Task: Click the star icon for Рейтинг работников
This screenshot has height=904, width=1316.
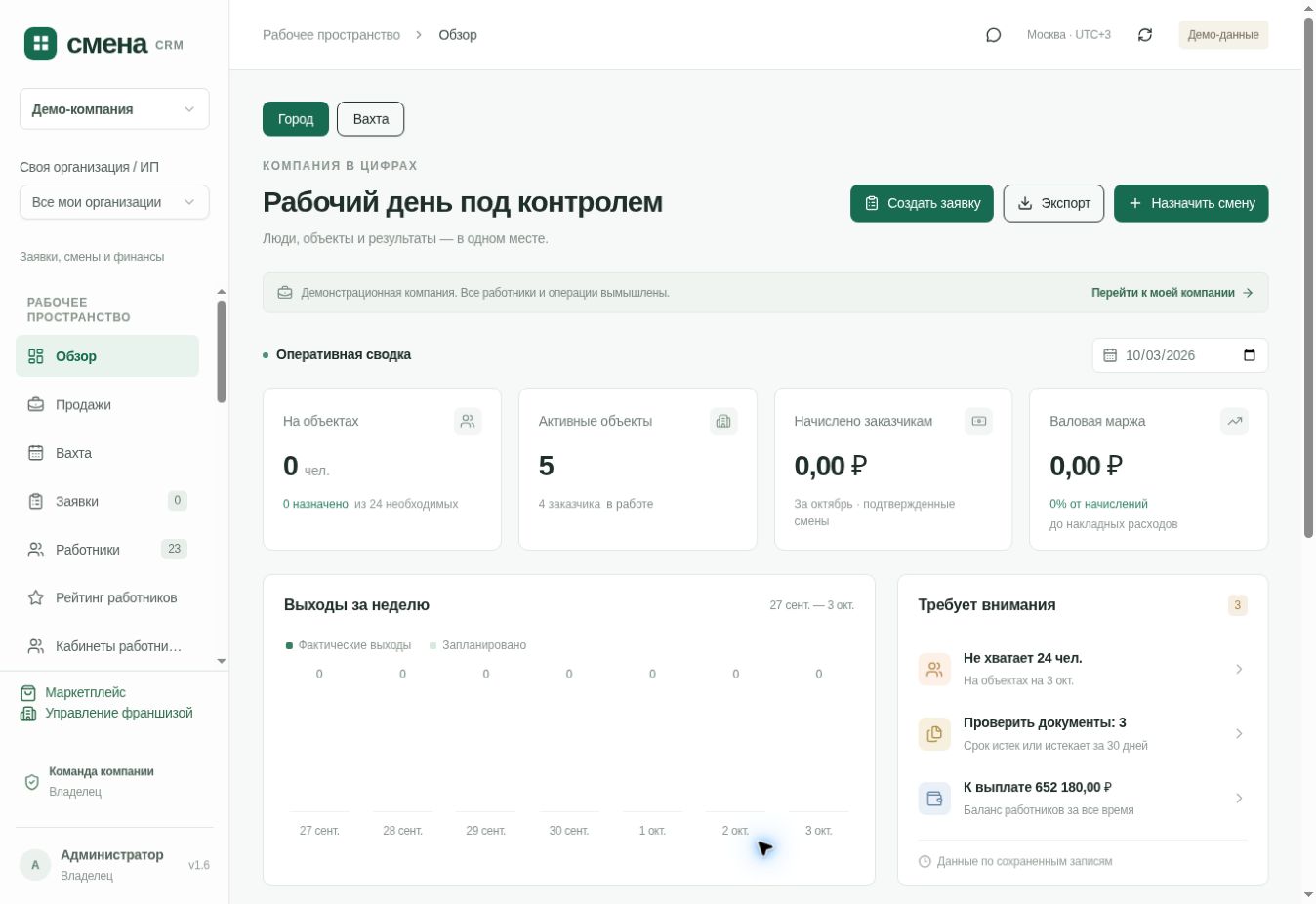Action: click(36, 597)
